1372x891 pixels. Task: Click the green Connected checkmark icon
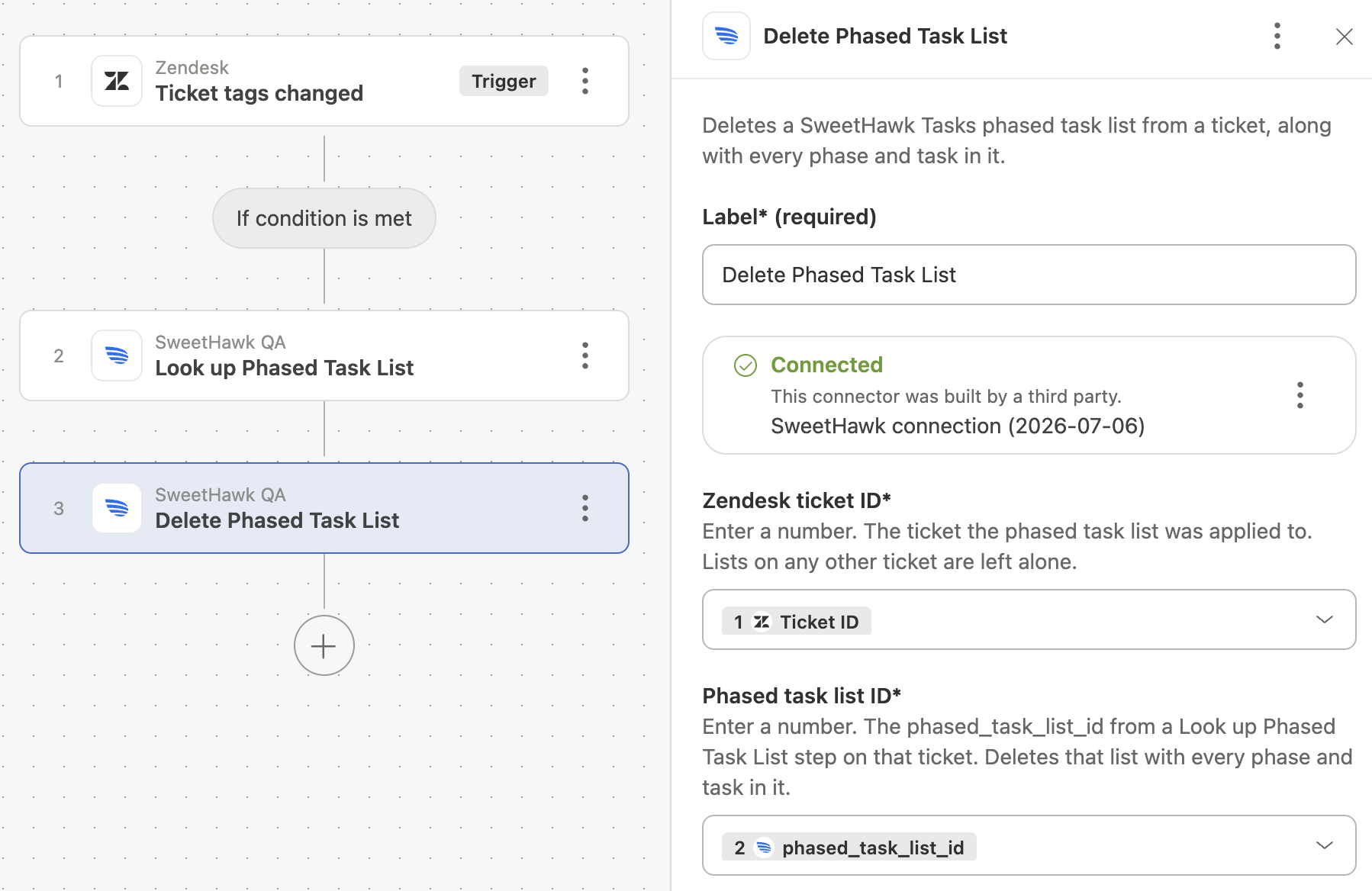[746, 365]
